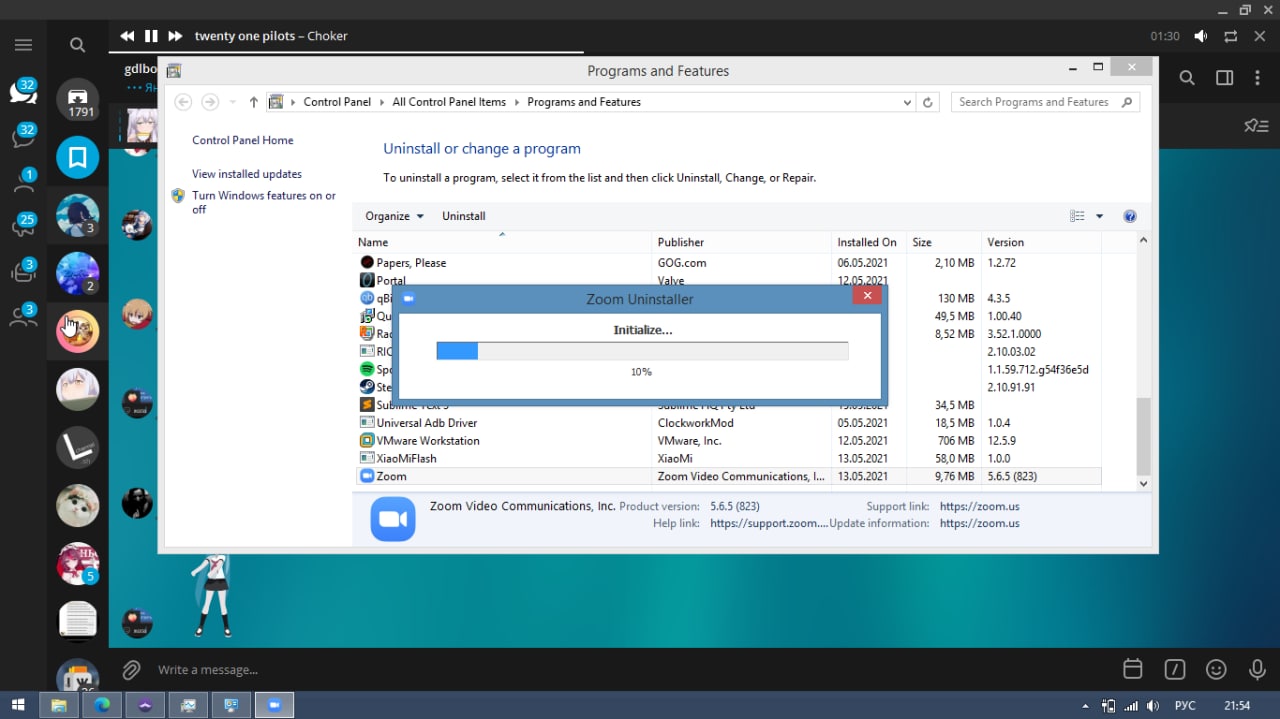Seek using the audio player progress line
Image resolution: width=1280 pixels, height=719 pixels.
pyautogui.click(x=695, y=52)
